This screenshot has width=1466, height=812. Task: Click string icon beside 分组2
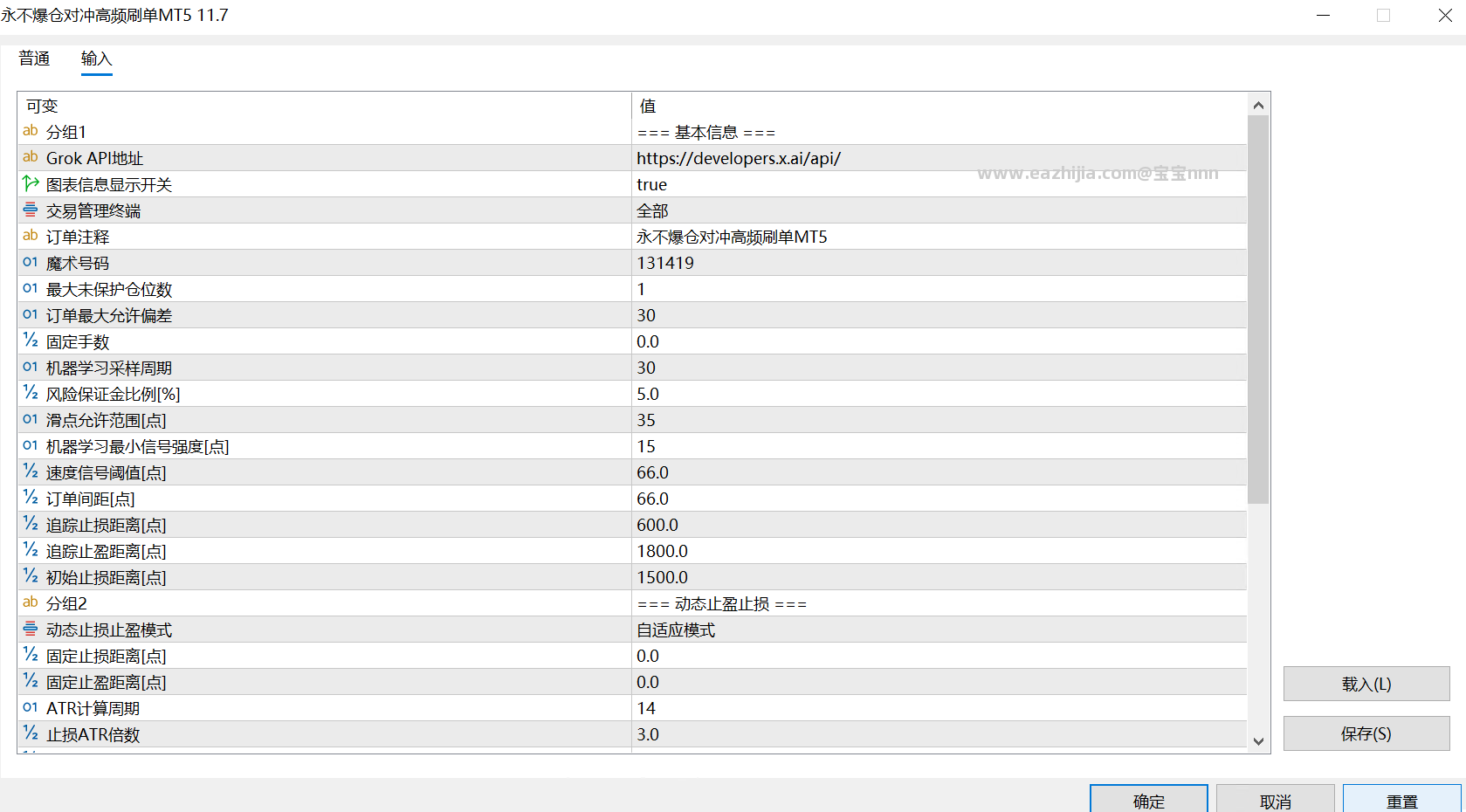[31, 602]
